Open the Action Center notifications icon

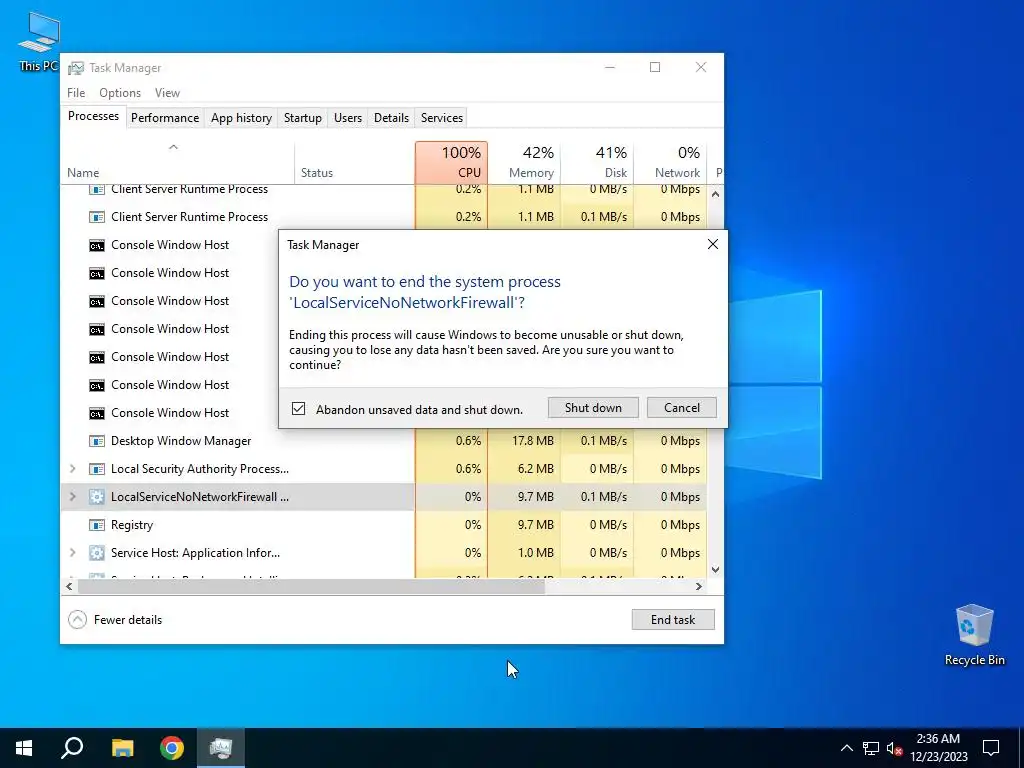point(991,748)
